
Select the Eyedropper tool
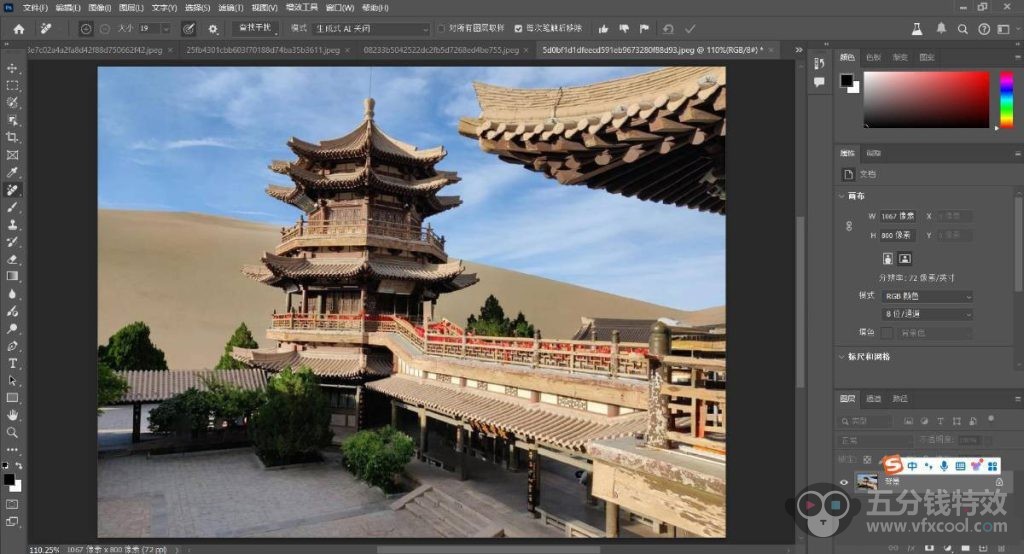[12, 172]
